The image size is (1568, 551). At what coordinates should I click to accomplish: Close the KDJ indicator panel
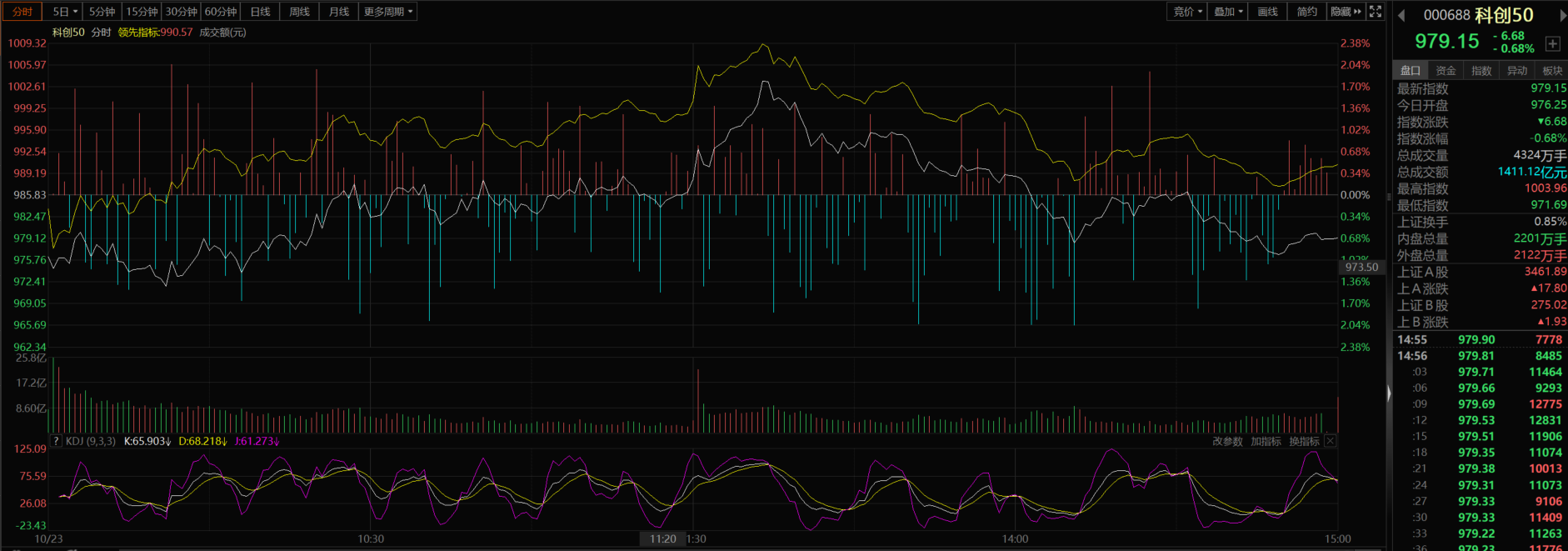1331,441
